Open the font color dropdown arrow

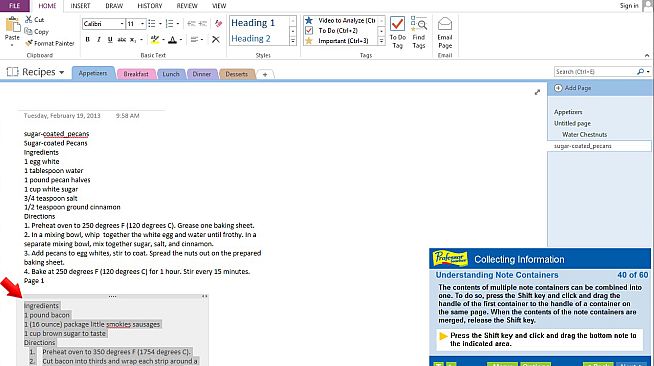(181, 40)
